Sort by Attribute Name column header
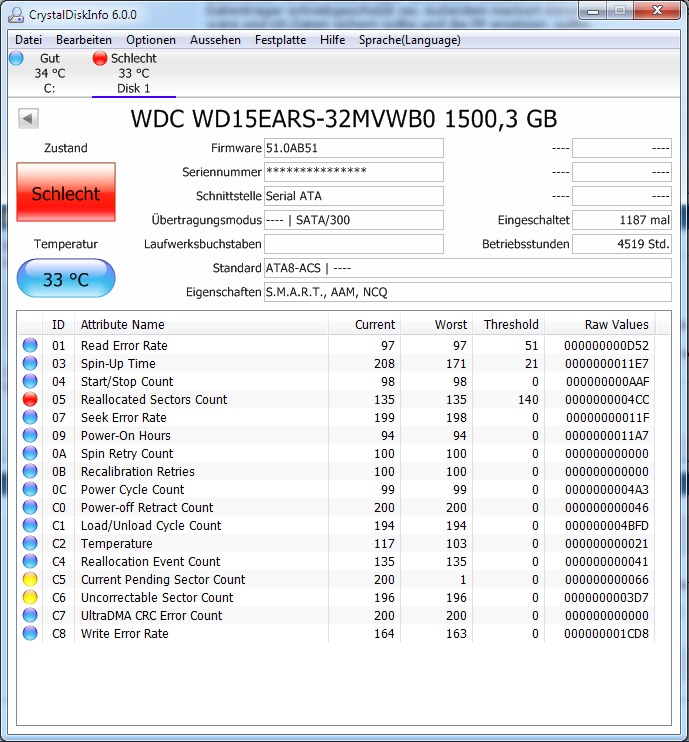The height and width of the screenshot is (742, 689). click(201, 325)
